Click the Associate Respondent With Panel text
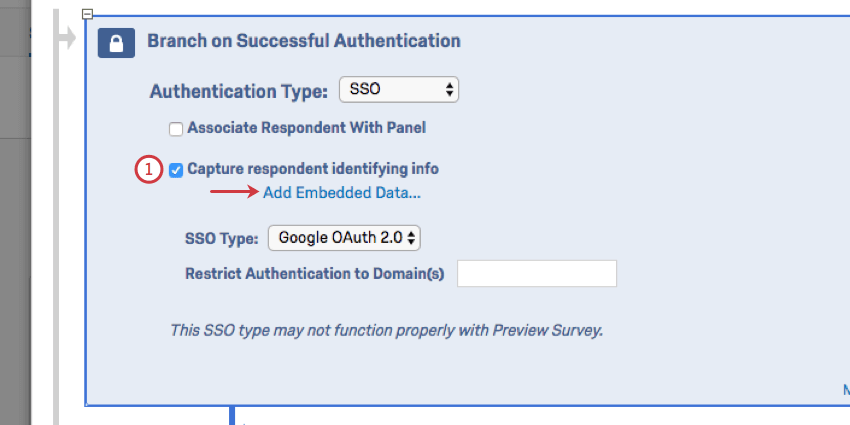Screen dimensions: 850x425 coord(306,128)
